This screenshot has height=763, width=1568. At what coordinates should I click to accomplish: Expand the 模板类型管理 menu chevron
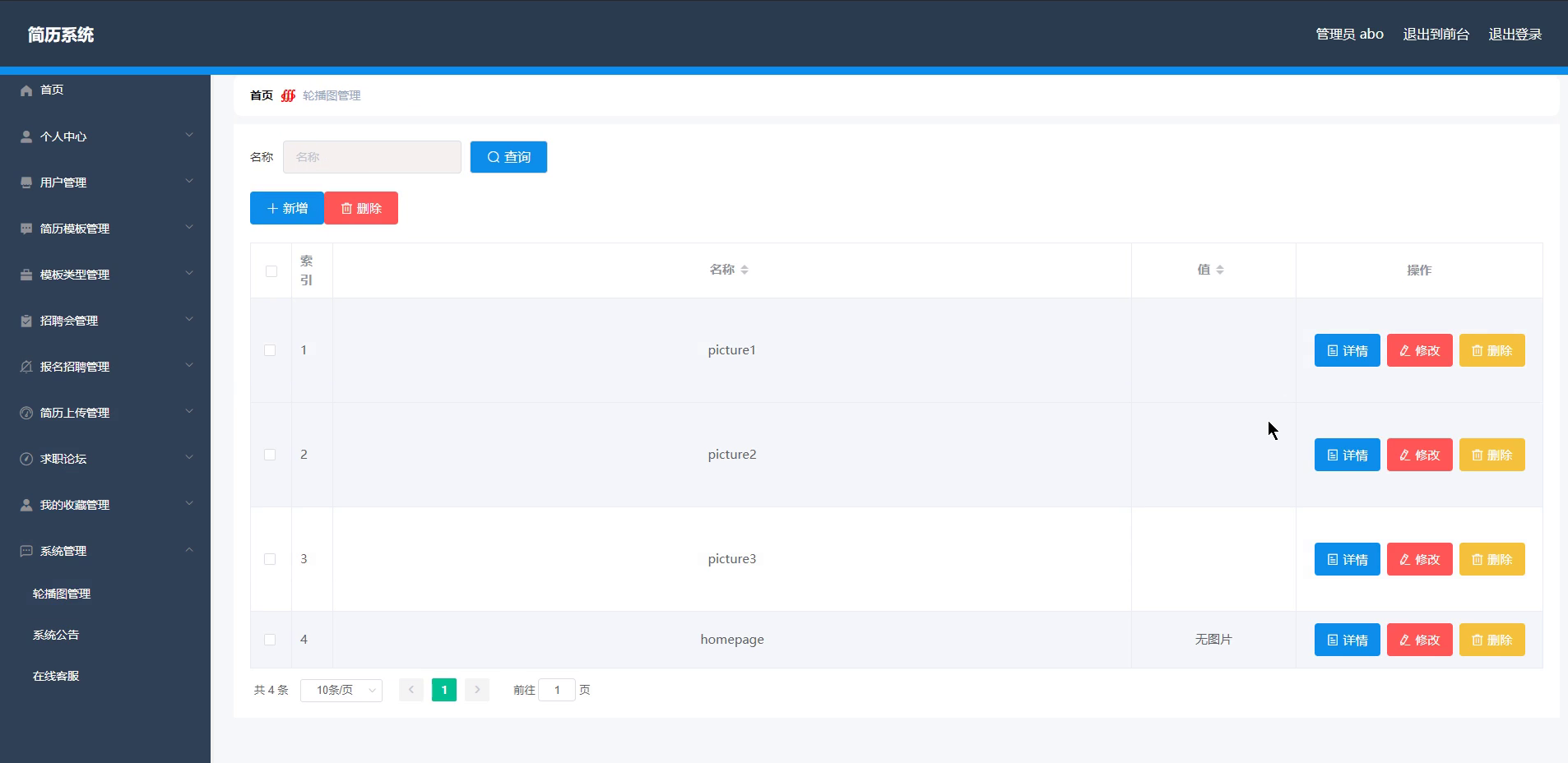[x=189, y=273]
